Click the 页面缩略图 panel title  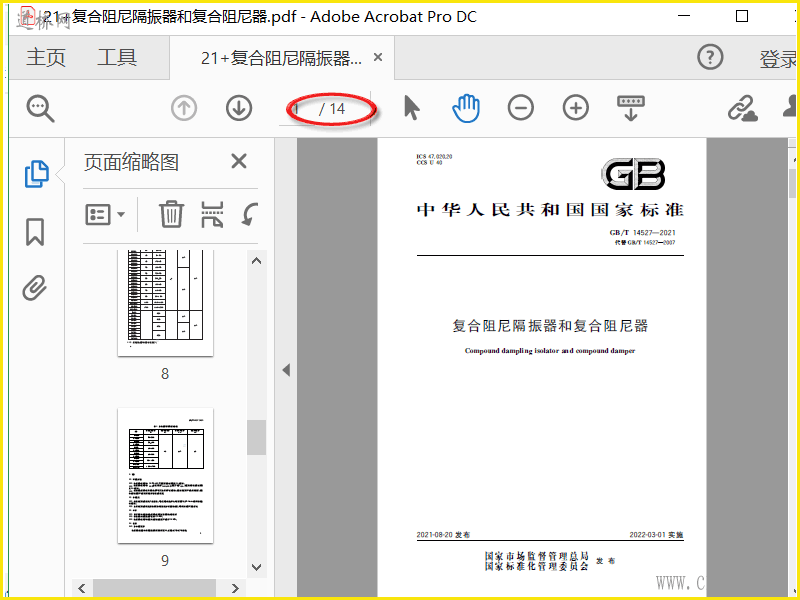tap(131, 162)
